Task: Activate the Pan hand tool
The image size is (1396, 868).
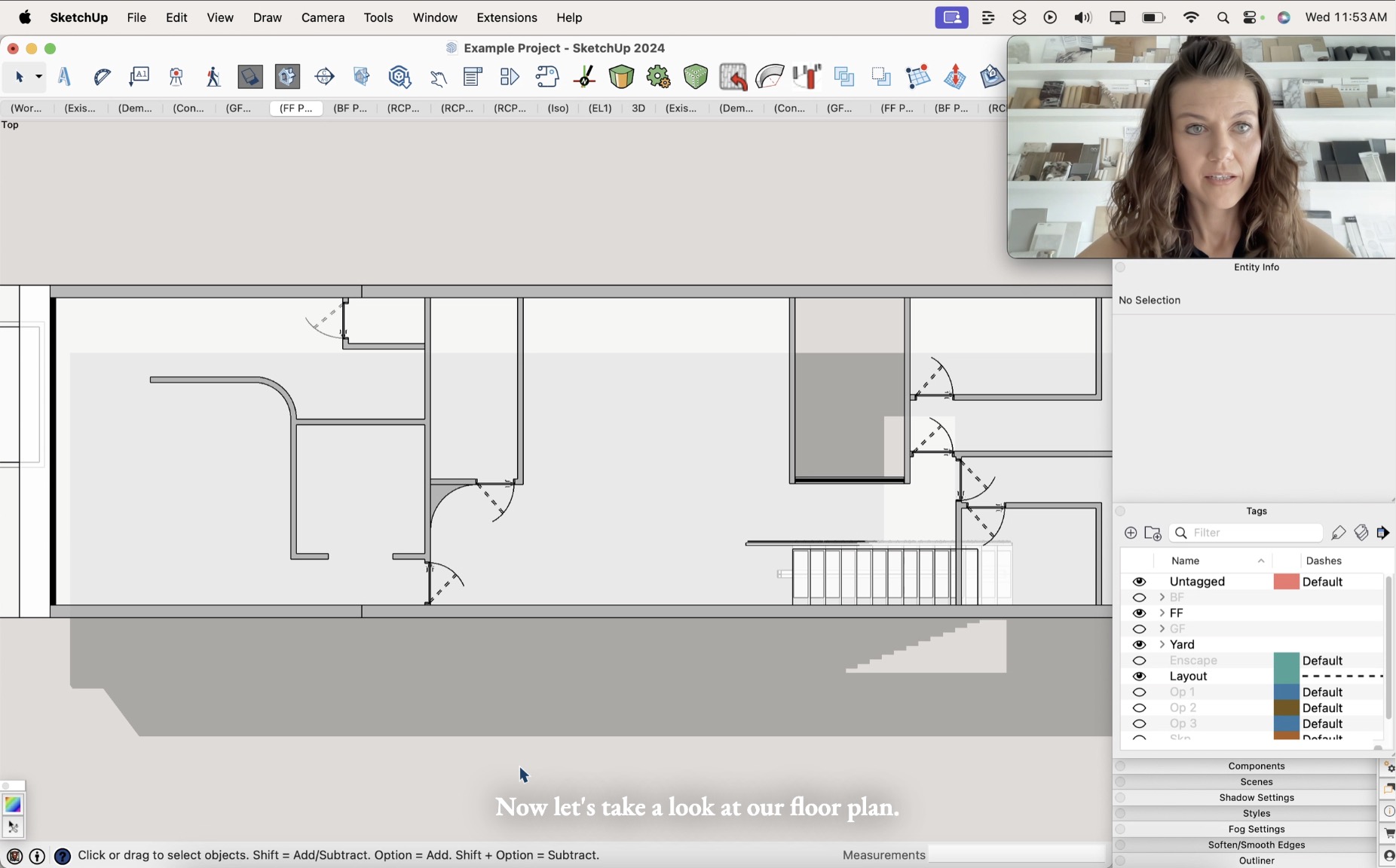Action: pyautogui.click(x=438, y=76)
